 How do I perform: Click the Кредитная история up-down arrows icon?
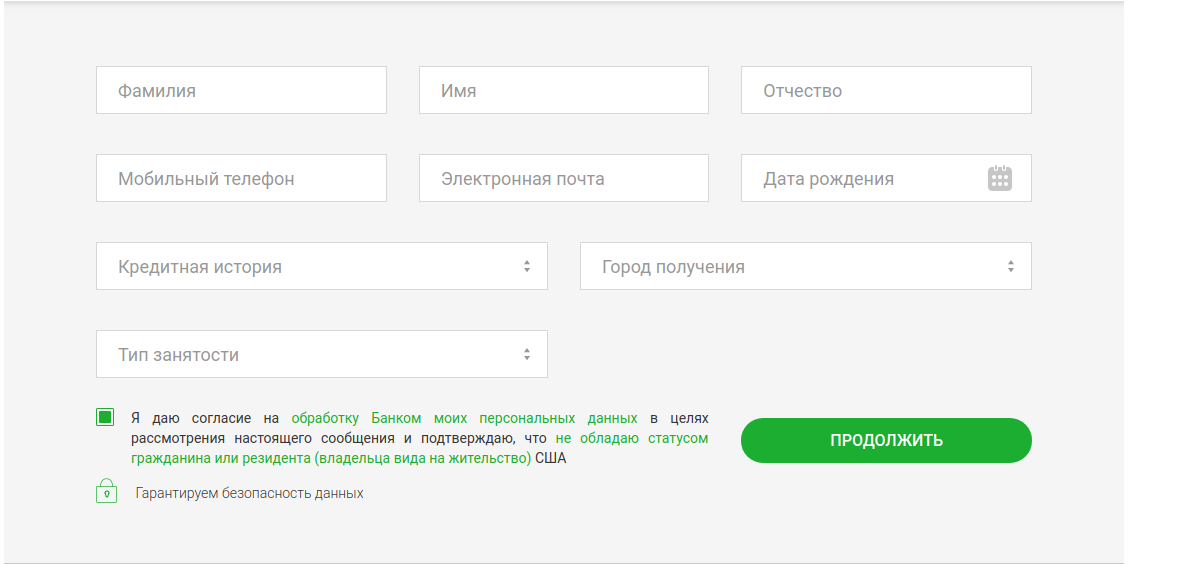tap(526, 267)
